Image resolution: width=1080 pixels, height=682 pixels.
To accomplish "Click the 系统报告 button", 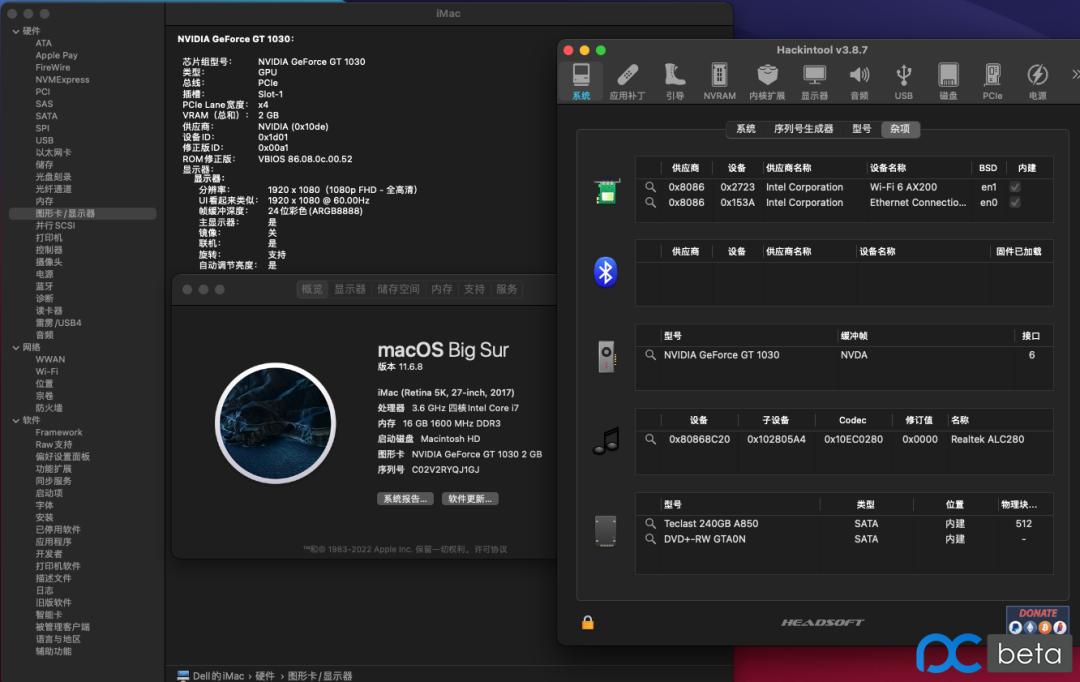I will pyautogui.click(x=404, y=499).
